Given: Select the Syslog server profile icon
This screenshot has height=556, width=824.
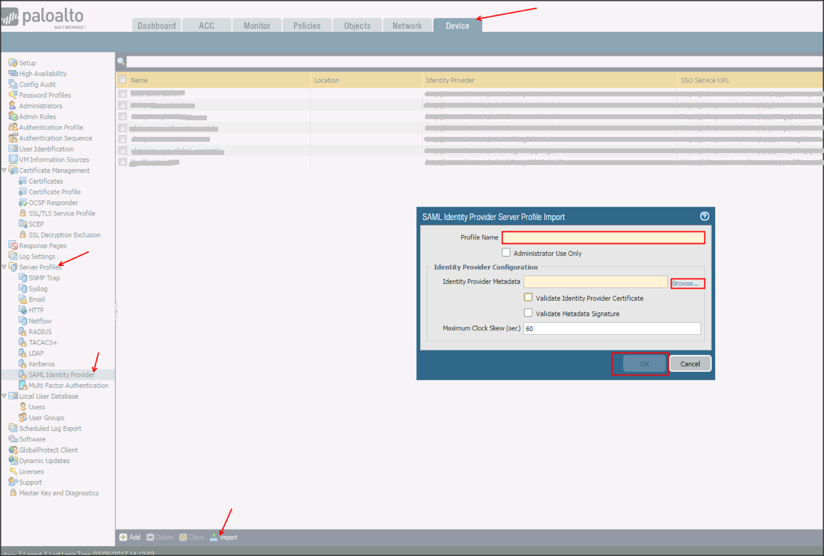Looking at the screenshot, I should tap(23, 289).
